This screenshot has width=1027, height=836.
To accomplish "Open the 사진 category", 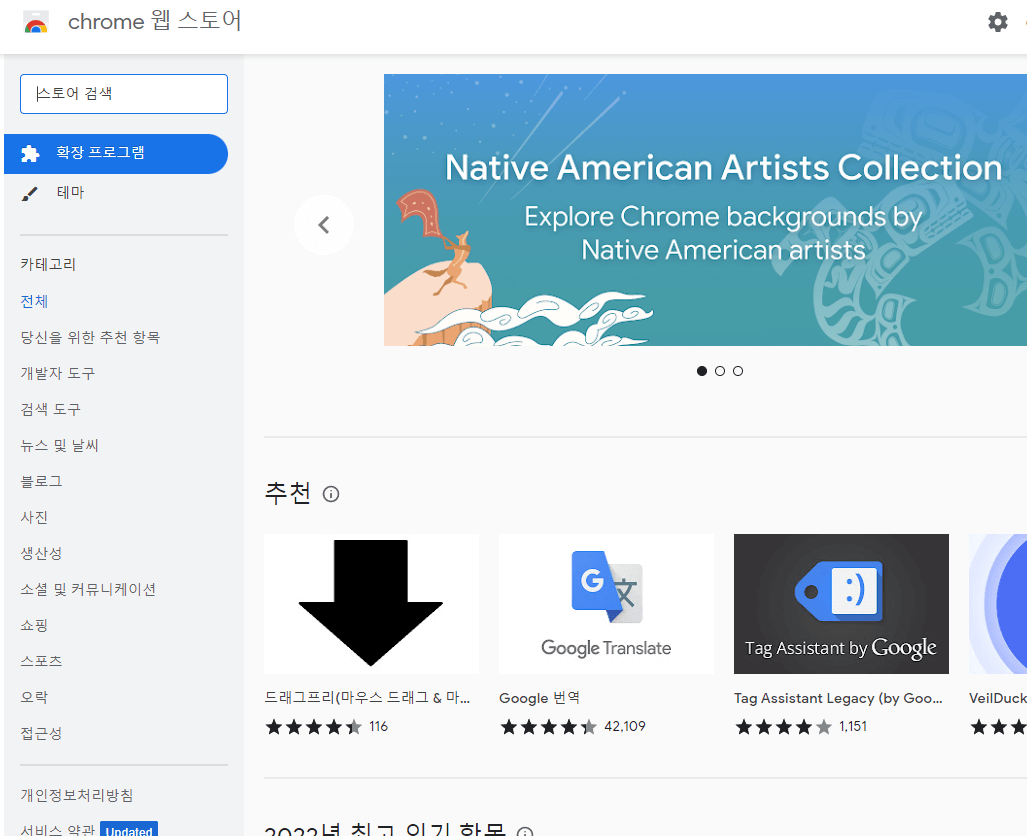I will (x=34, y=518).
